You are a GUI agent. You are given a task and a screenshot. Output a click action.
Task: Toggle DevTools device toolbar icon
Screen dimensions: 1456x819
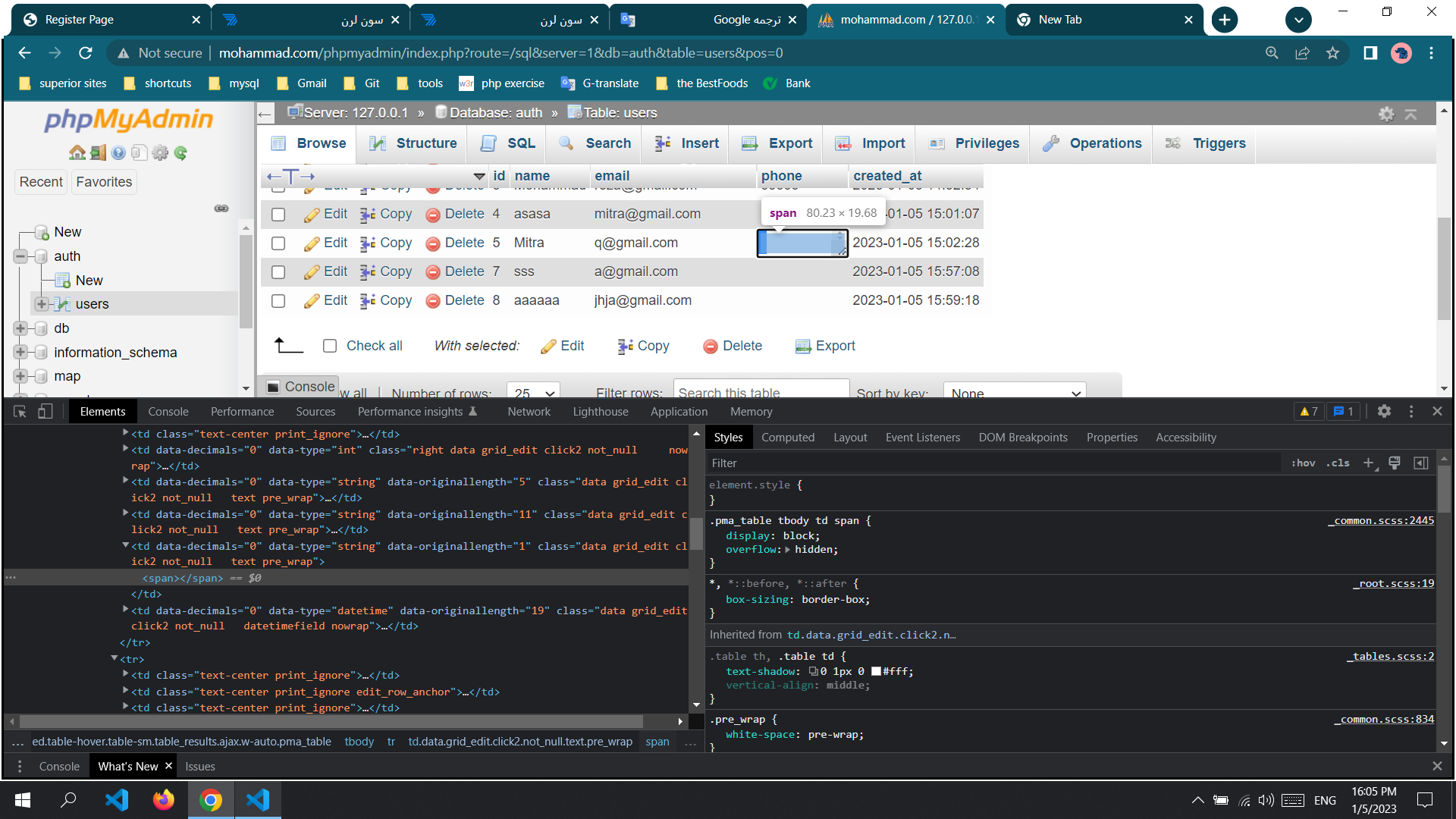[45, 412]
